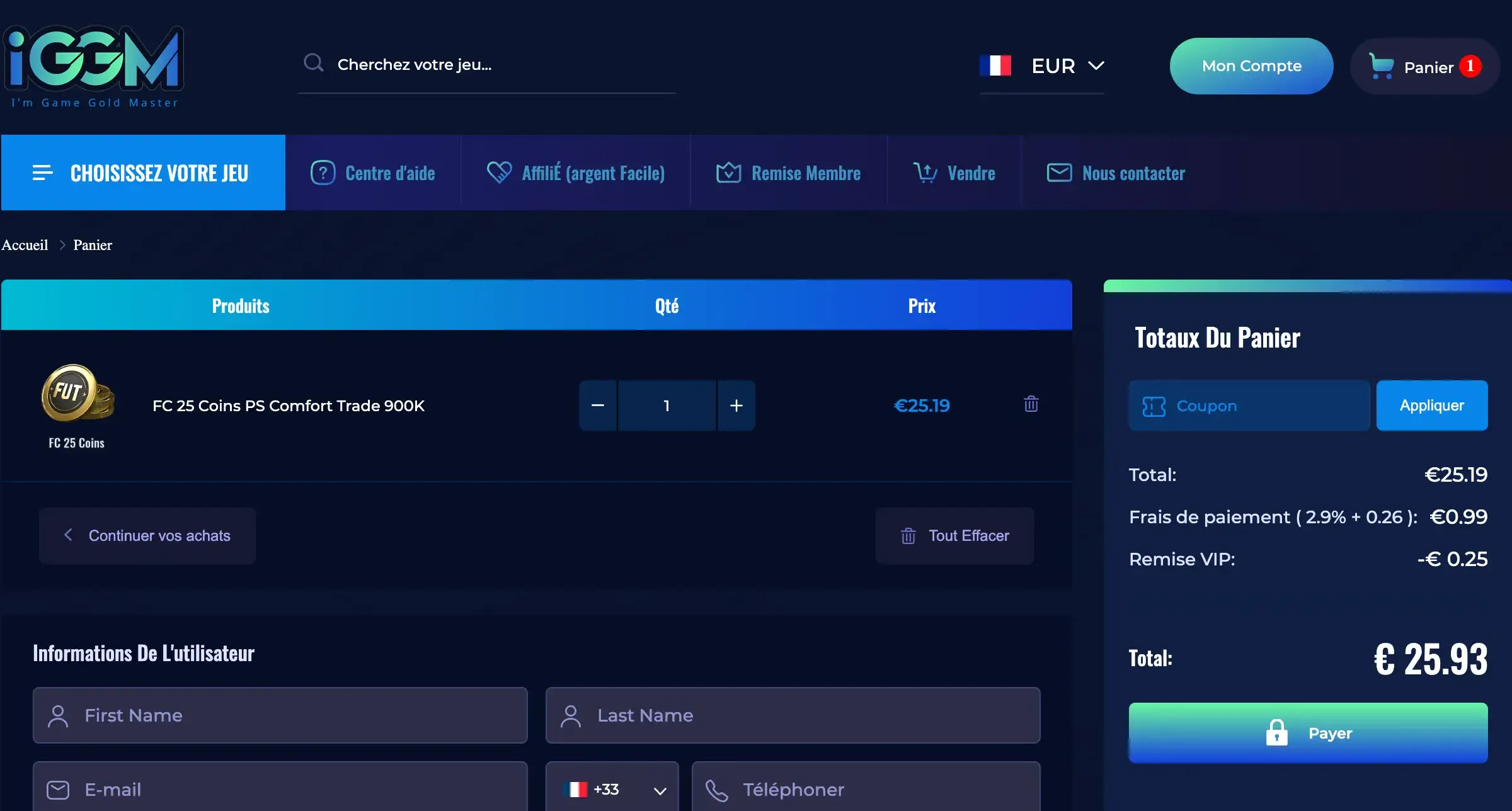The width and height of the screenshot is (1512, 811).
Task: Expand the +33 country code dropdown
Action: pos(612,790)
